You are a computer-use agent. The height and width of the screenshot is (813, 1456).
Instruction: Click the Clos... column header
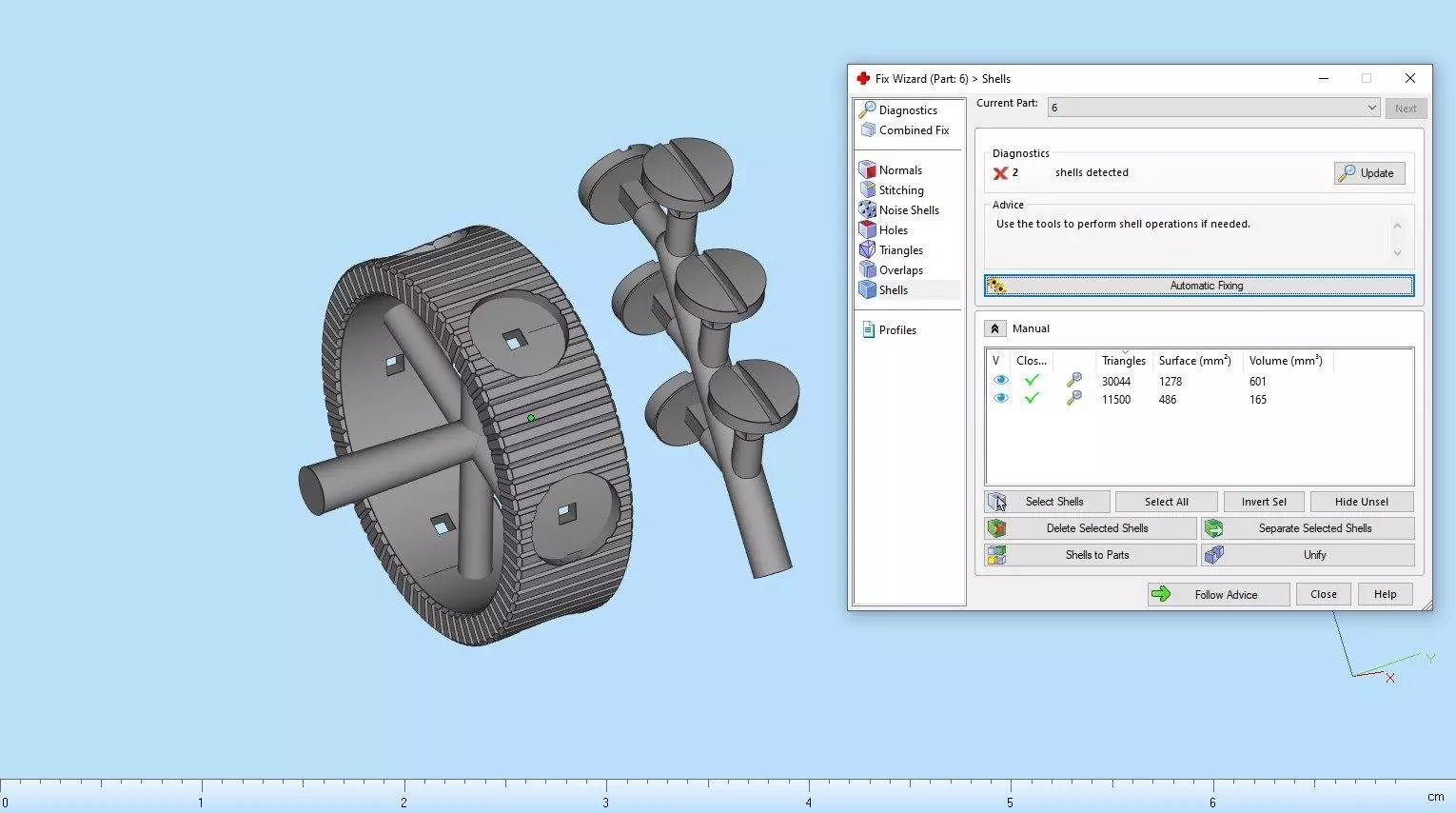[1032, 361]
